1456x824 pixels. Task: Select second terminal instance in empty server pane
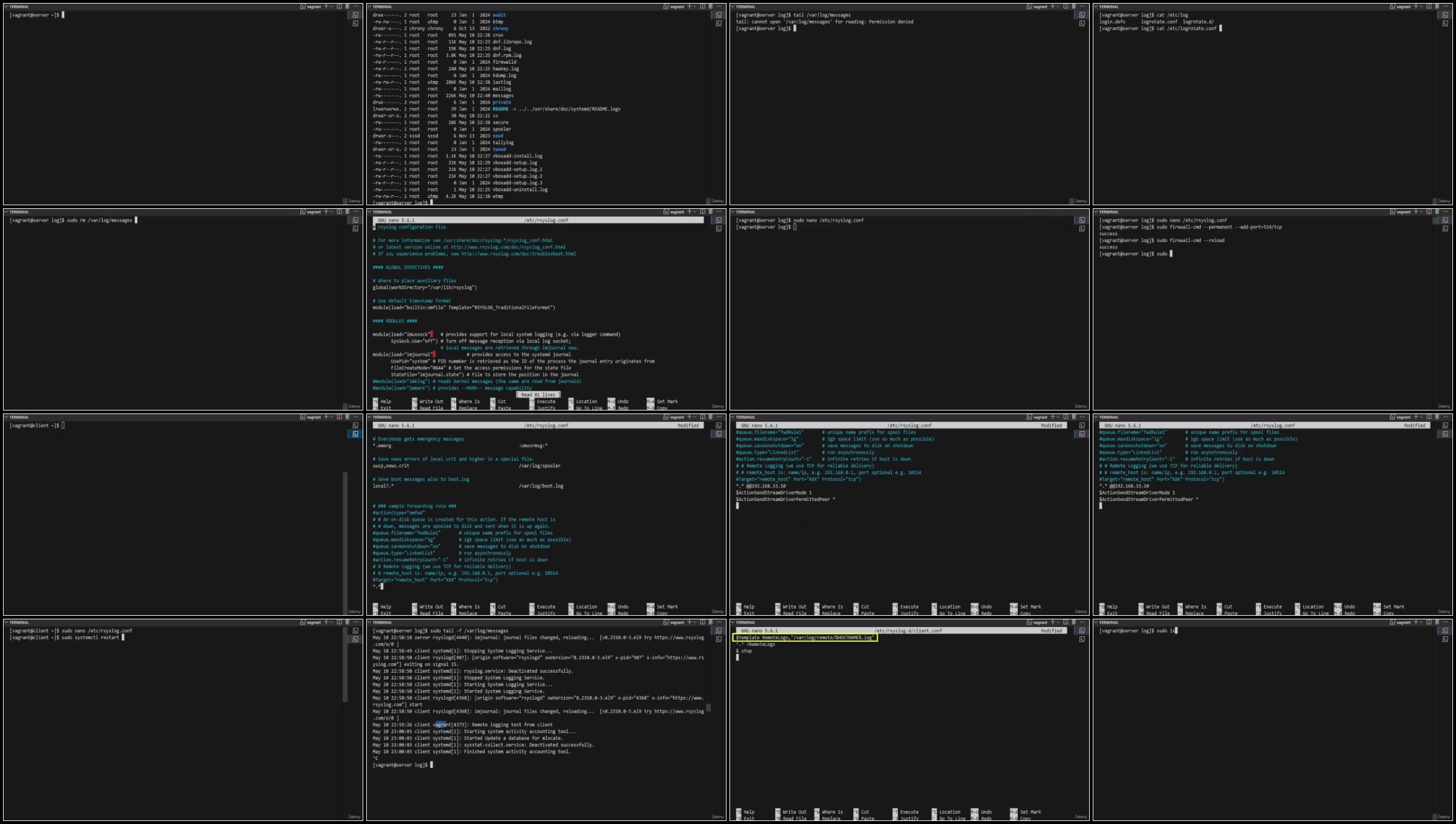coord(355,23)
